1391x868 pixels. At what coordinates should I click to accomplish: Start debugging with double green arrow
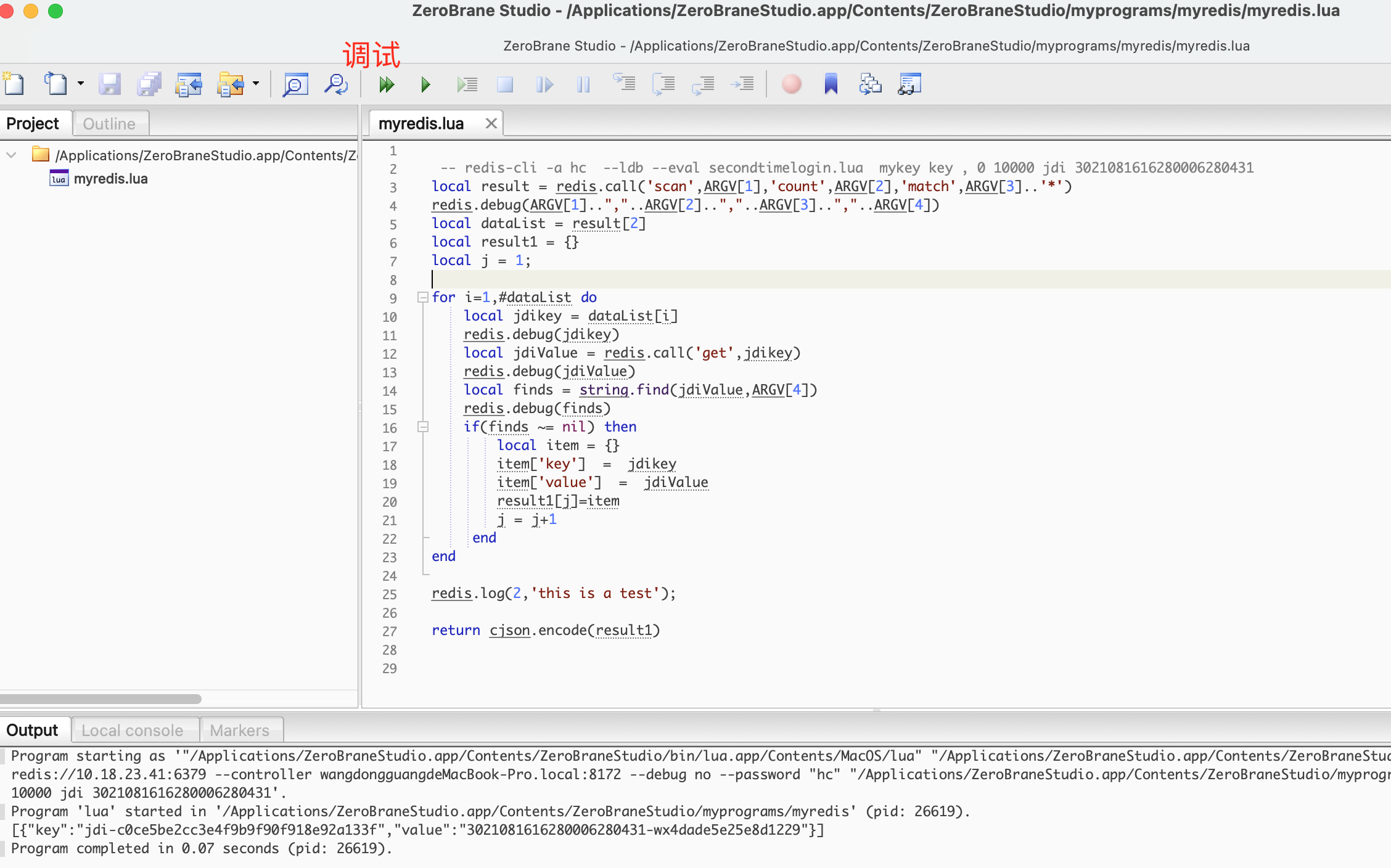click(387, 84)
